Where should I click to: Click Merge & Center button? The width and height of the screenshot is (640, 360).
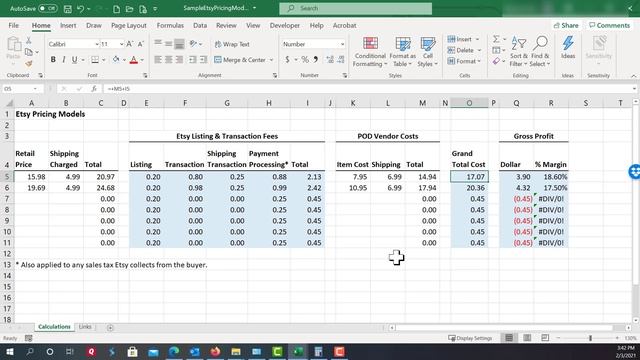(x=240, y=60)
